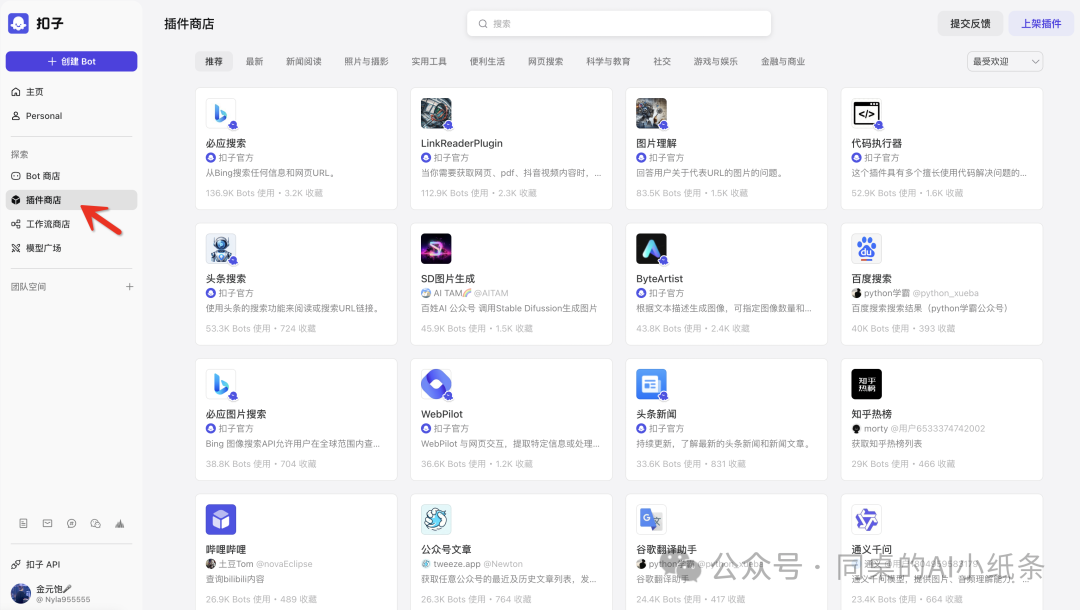Click the SD图片生成 plugin icon
Image resolution: width=1080 pixels, height=610 pixels.
coord(435,248)
